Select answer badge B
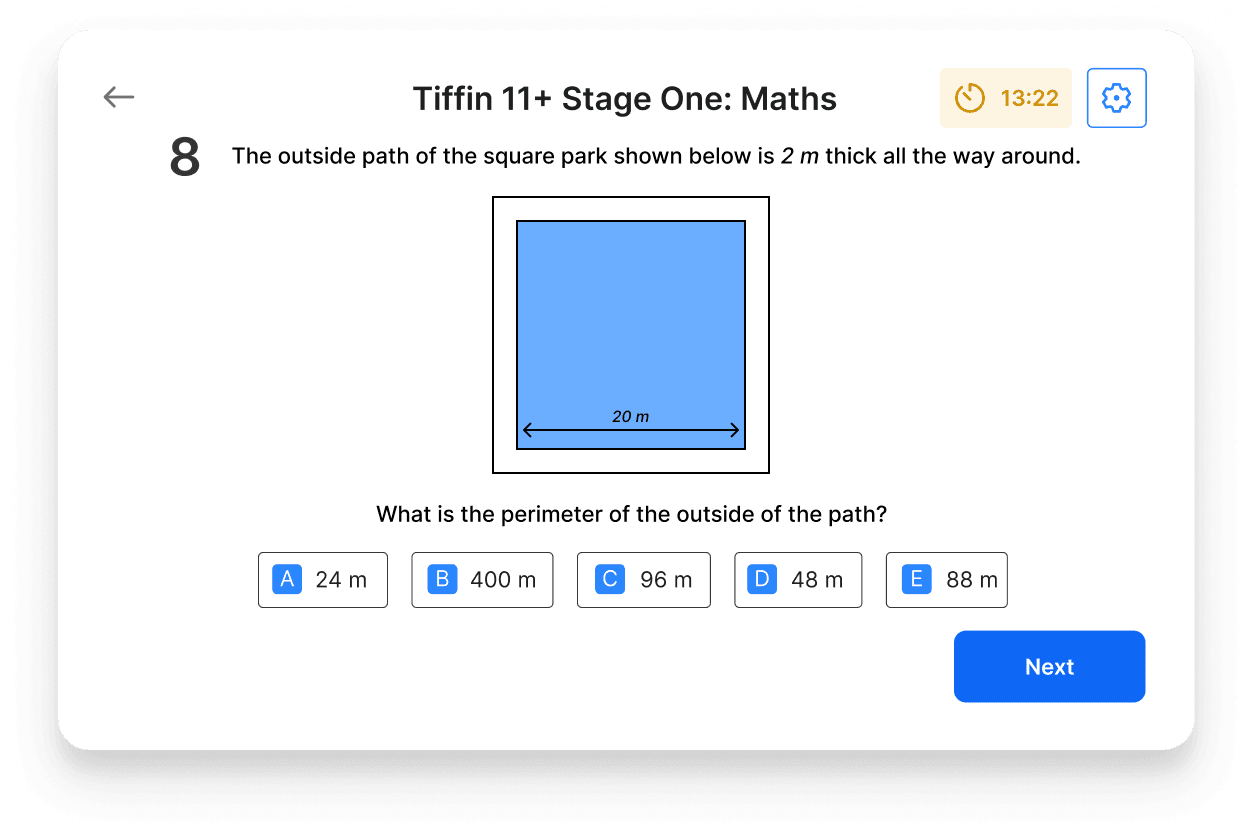The image size is (1252, 836). pos(442,580)
